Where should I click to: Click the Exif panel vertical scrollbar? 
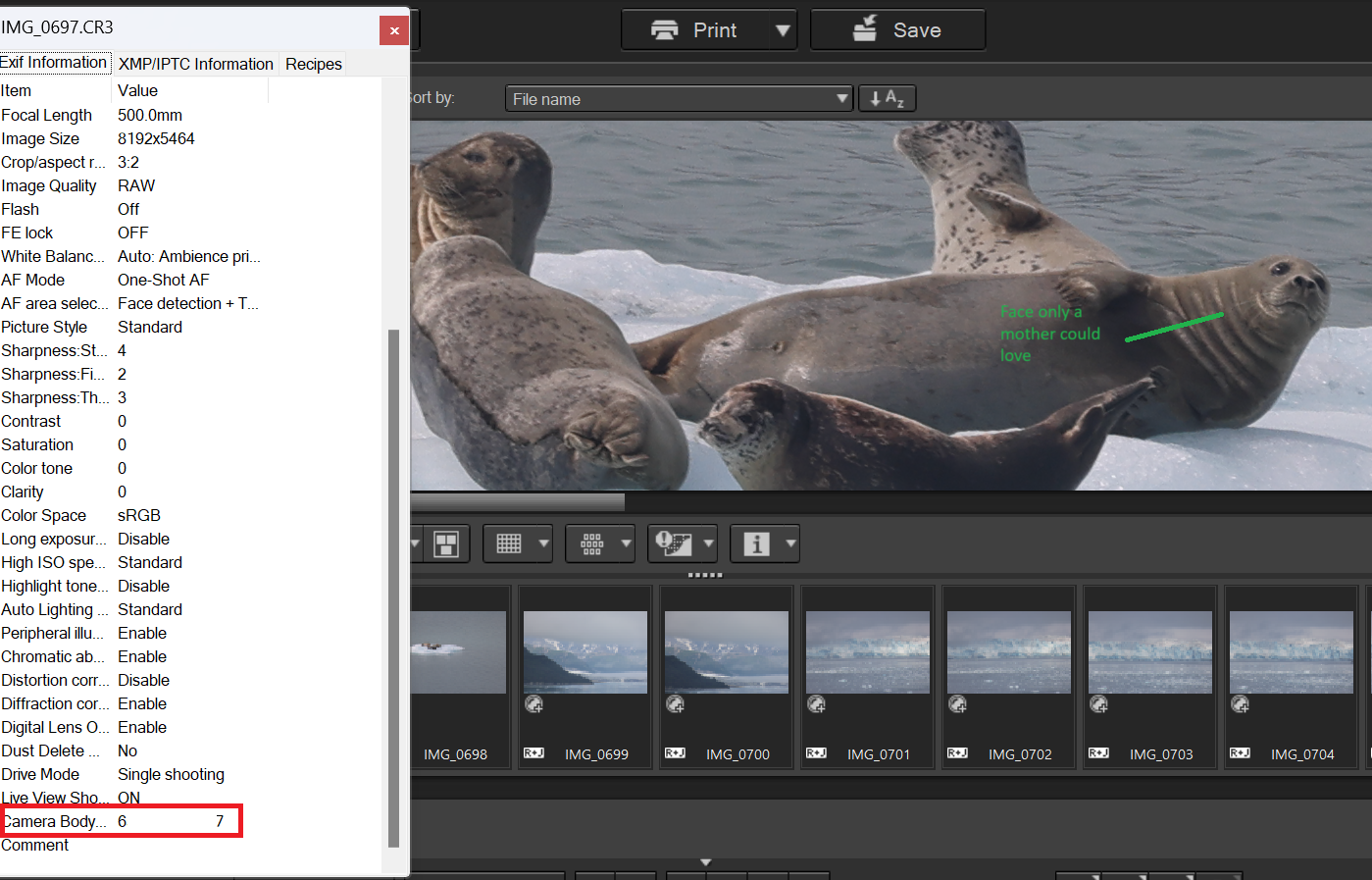pyautogui.click(x=394, y=587)
